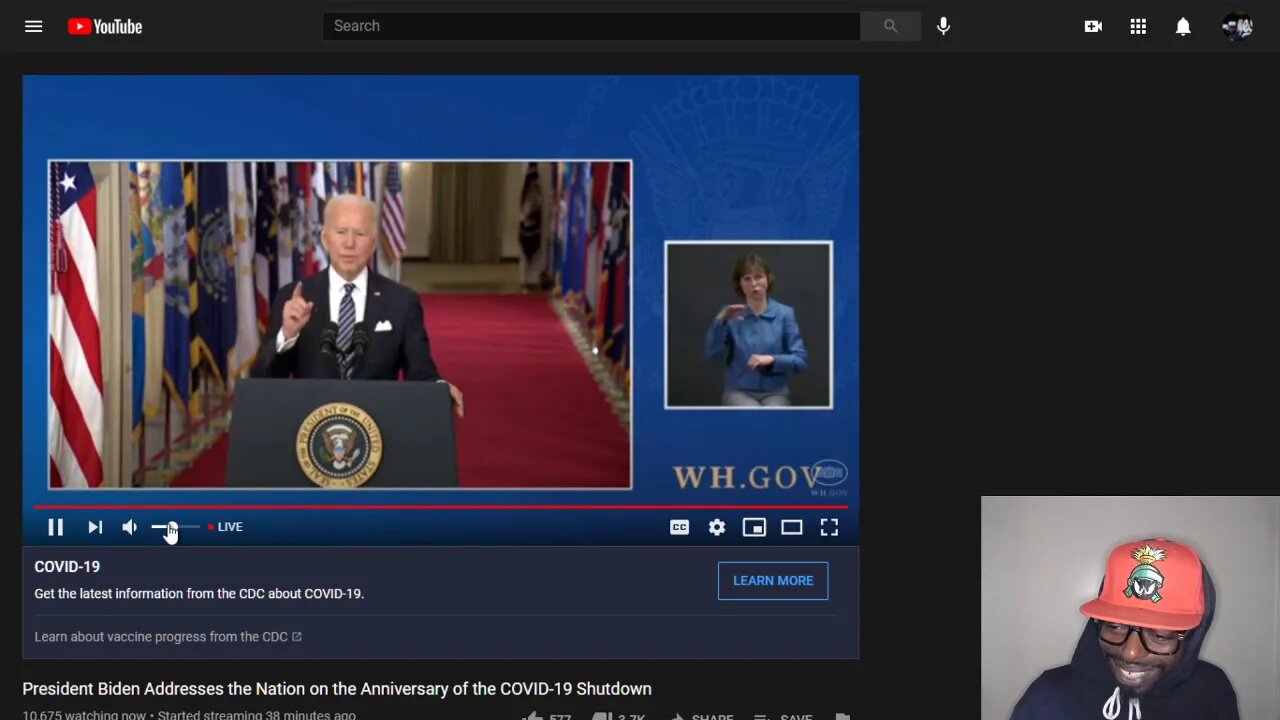Screen dimensions: 1280x720
Task: Open vaccine progress CDC link
Action: (168, 636)
